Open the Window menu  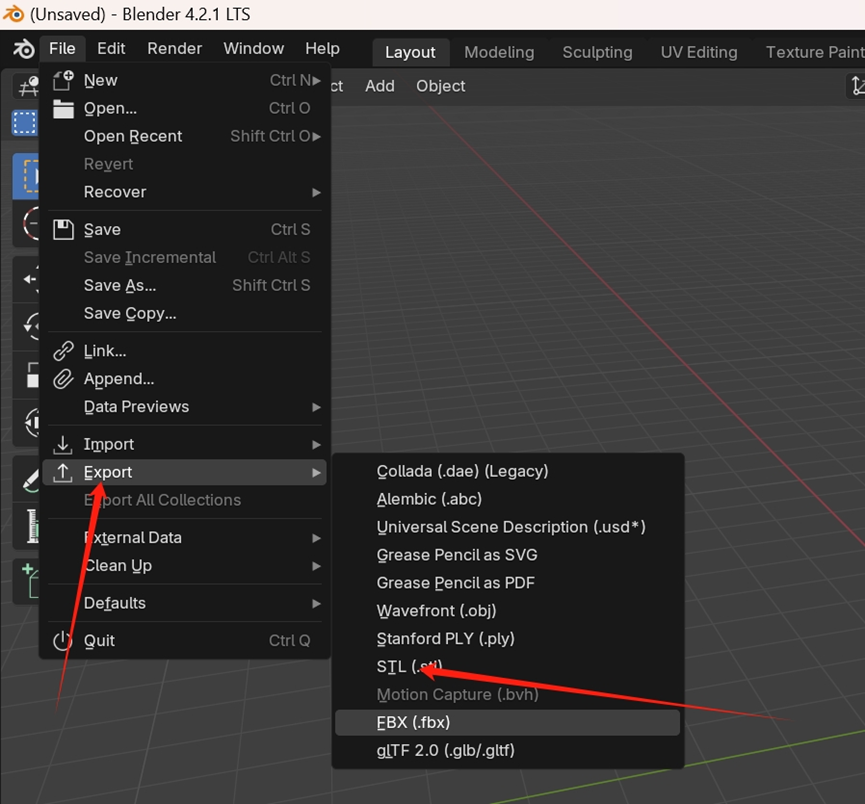(x=253, y=49)
